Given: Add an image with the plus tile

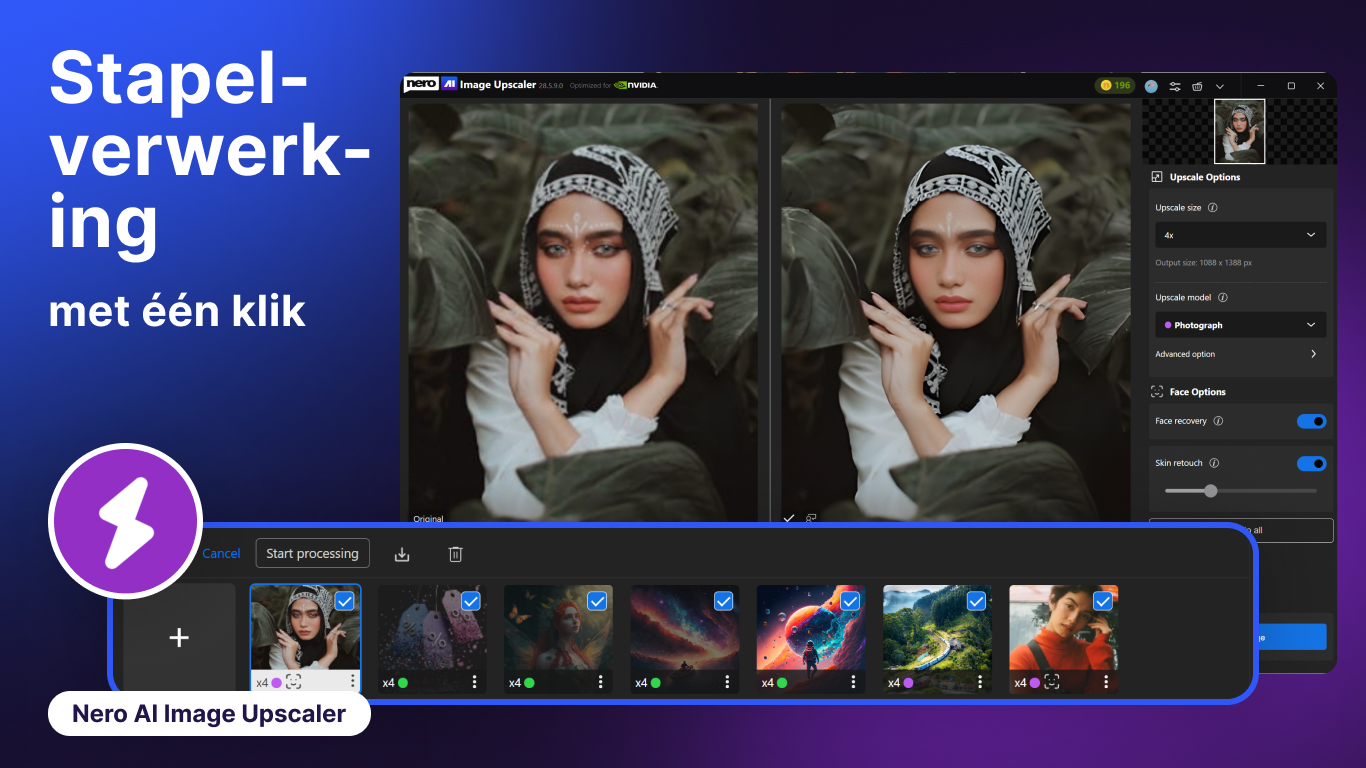Looking at the screenshot, I should (179, 637).
